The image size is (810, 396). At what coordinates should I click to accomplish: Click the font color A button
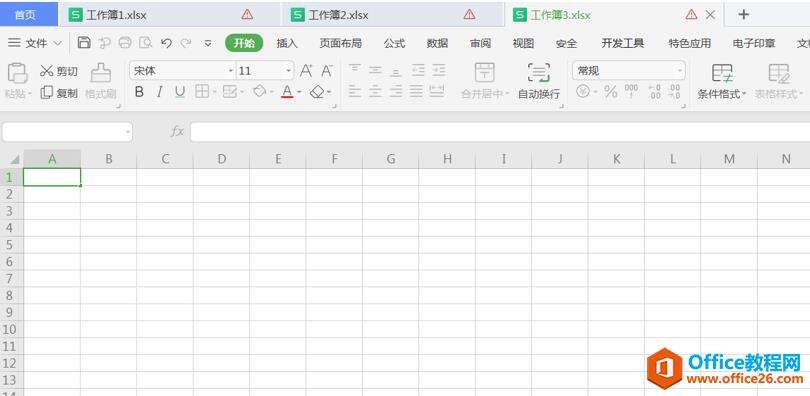click(287, 92)
